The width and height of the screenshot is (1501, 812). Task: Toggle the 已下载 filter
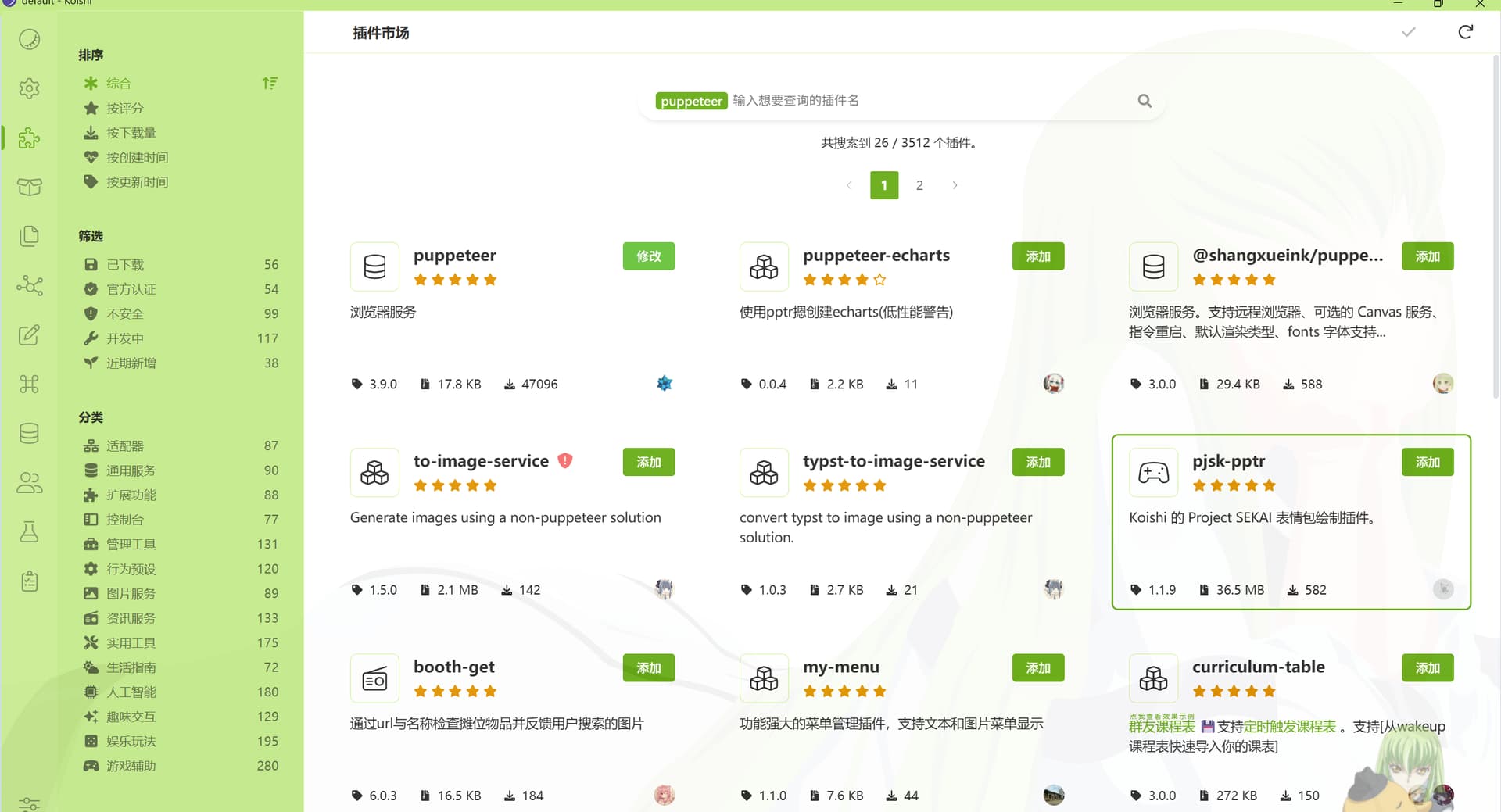point(125,265)
